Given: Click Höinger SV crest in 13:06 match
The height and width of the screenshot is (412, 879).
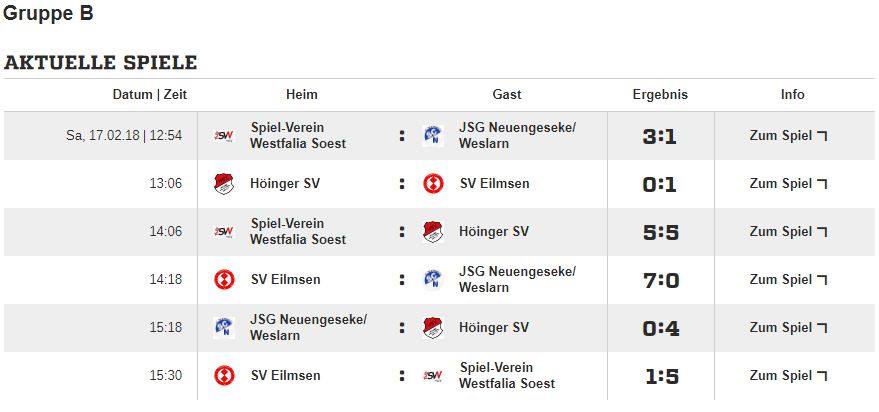Looking at the screenshot, I should click(x=224, y=184).
